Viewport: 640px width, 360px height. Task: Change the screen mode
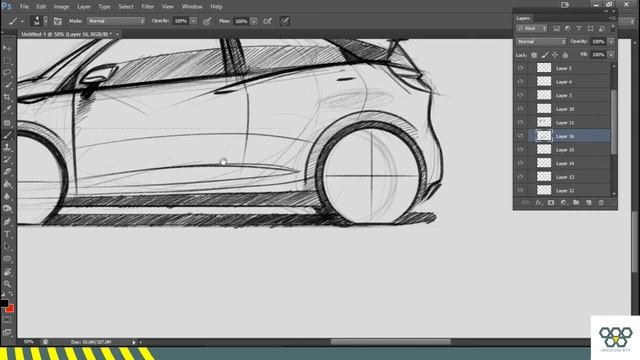(7, 332)
